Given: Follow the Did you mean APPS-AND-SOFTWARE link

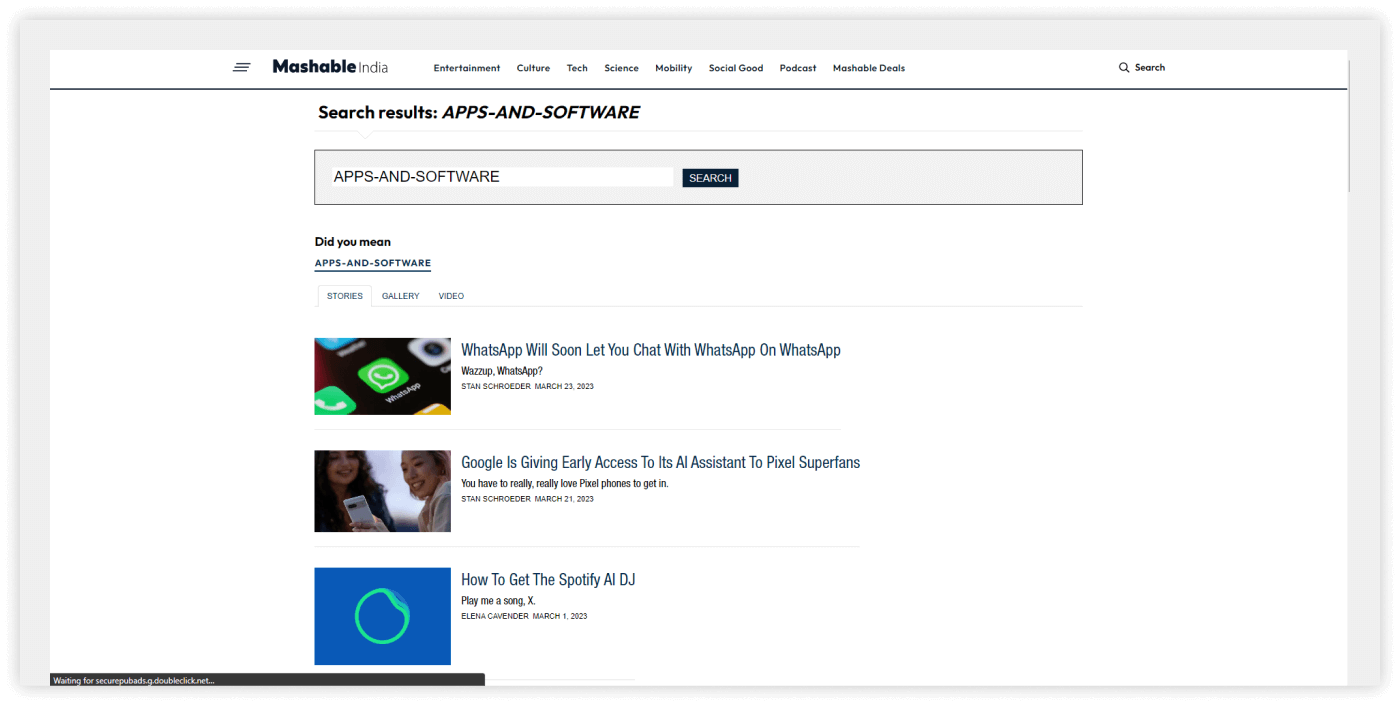Looking at the screenshot, I should 373,264.
